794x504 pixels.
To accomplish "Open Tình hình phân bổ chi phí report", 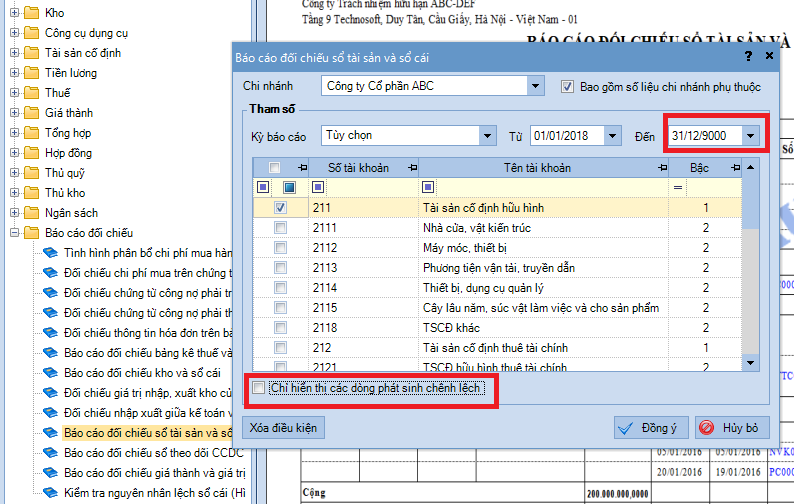I will [x=148, y=253].
